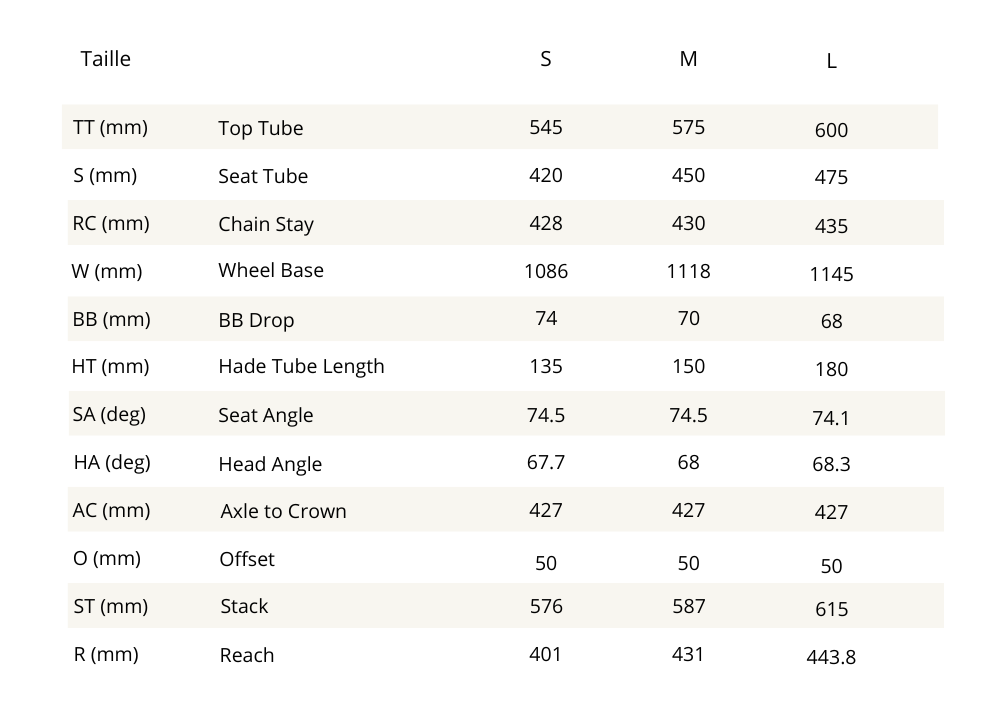Click the BB Drop row label
This screenshot has width=1000, height=707.
[x=256, y=321]
